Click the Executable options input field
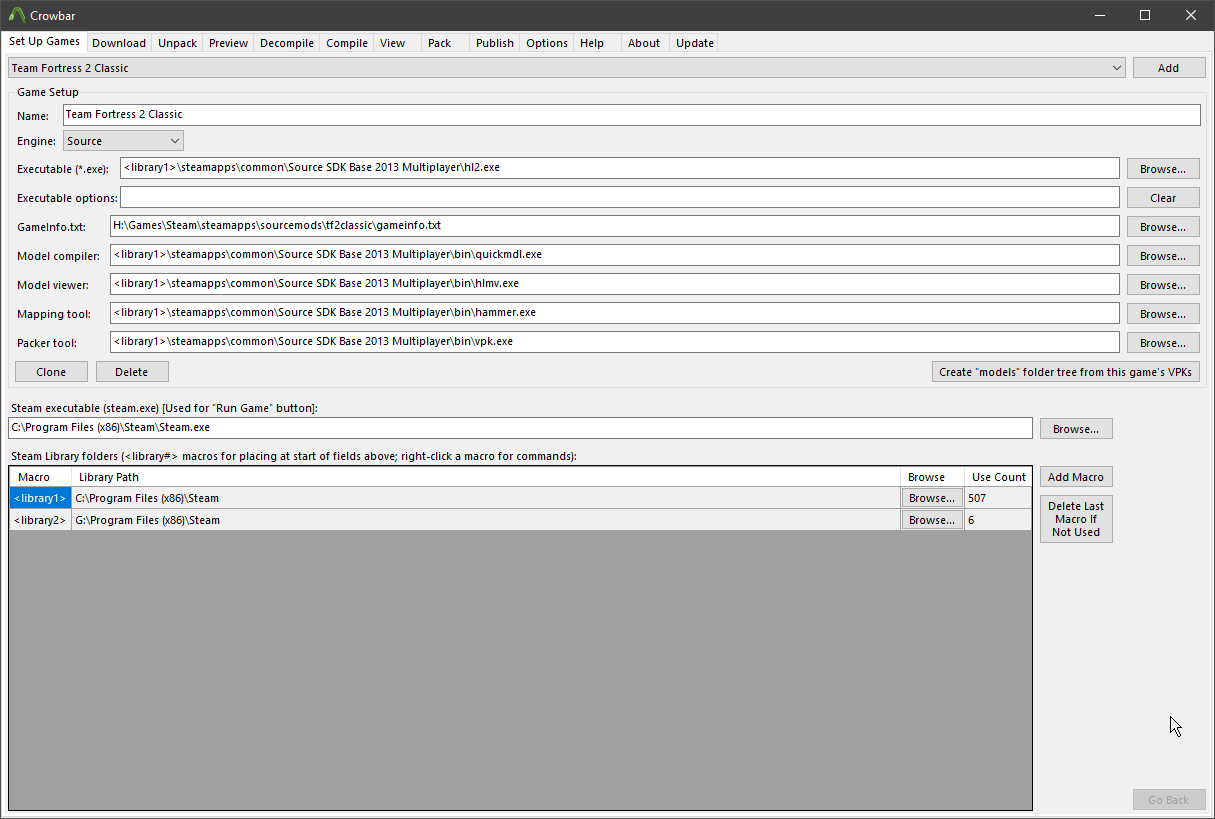This screenshot has height=819, width=1215. (619, 197)
